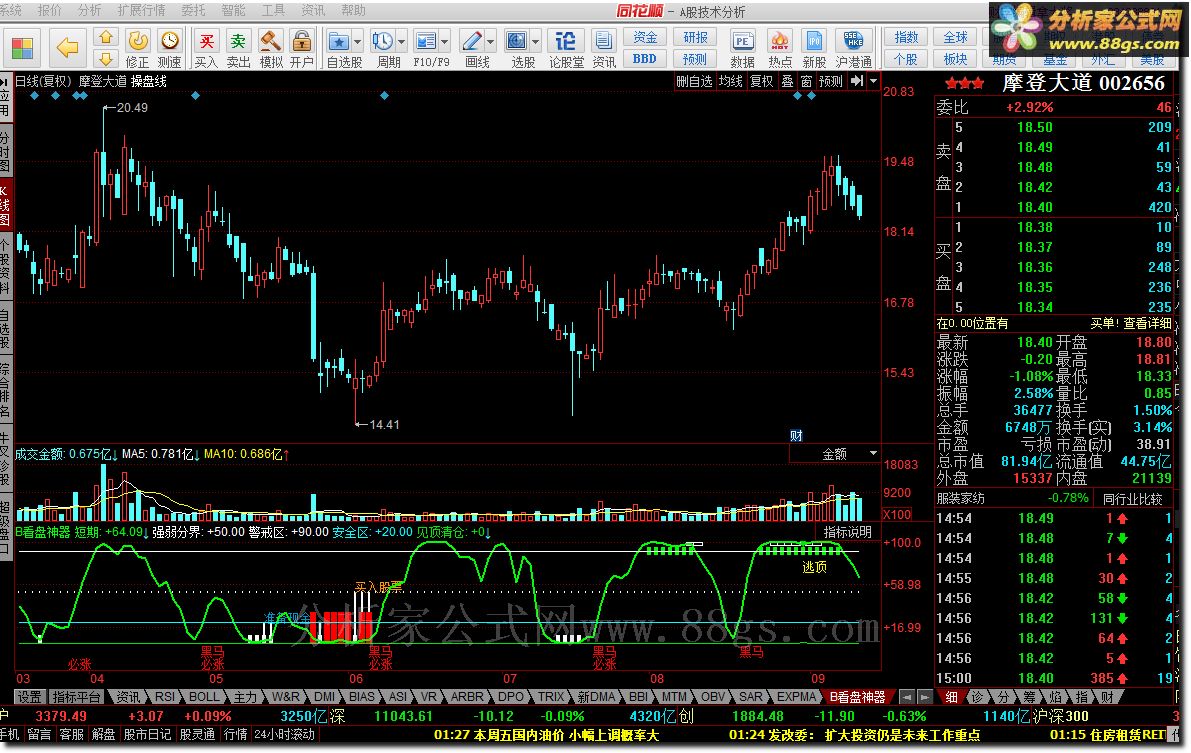Open the 工具 menu
The width and height of the screenshot is (1191, 753).
coord(273,11)
